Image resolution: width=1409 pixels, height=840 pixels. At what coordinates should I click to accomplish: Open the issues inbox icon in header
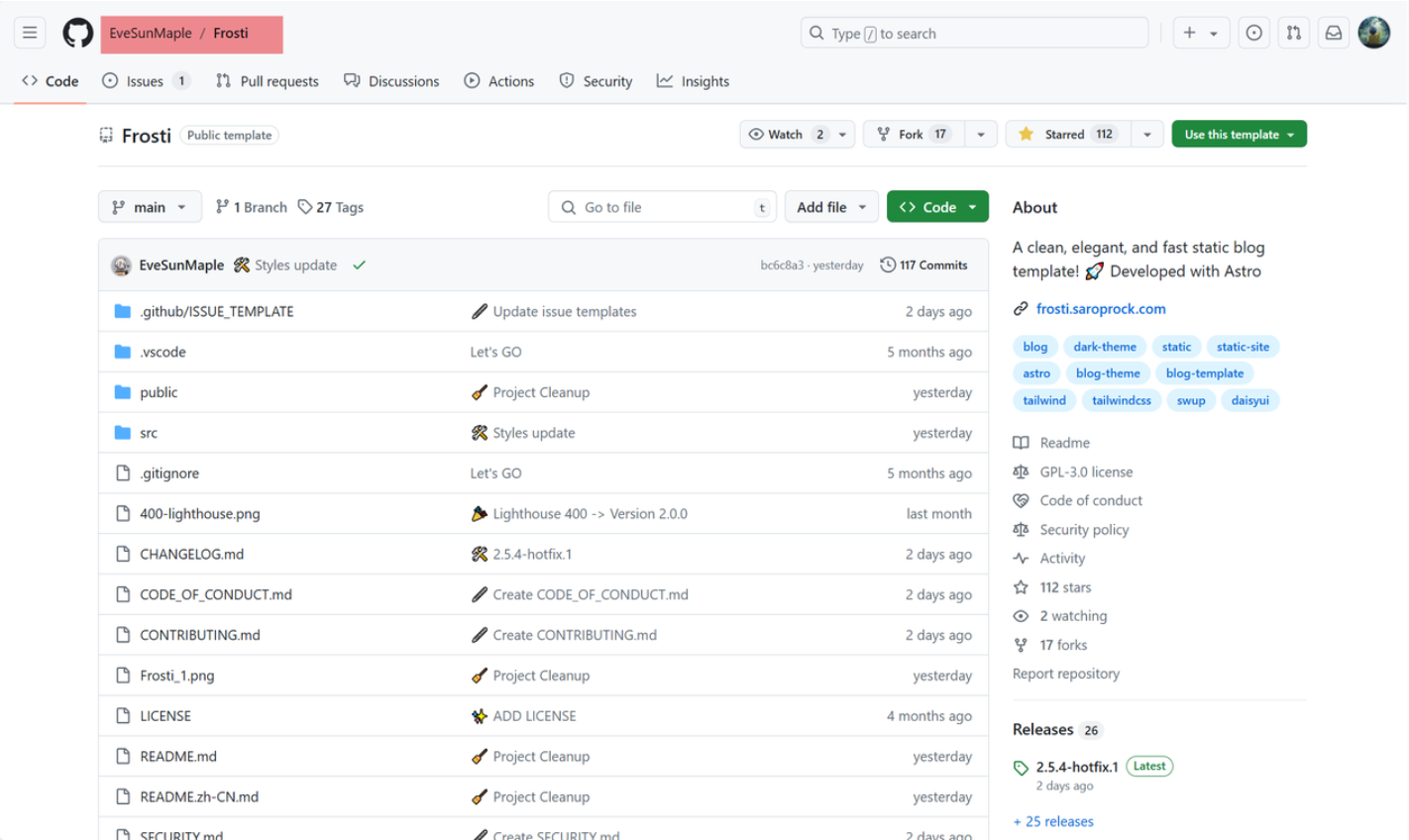click(x=1253, y=33)
